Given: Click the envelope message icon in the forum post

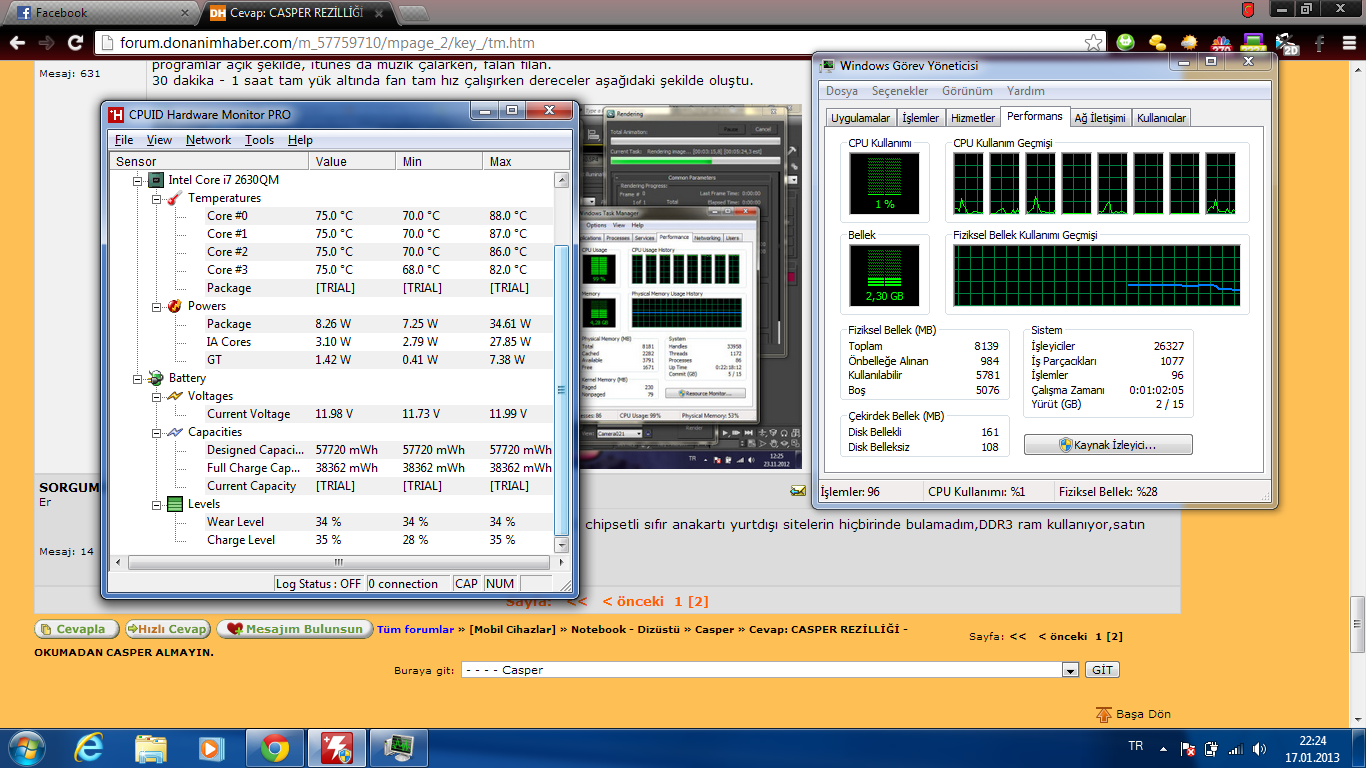Looking at the screenshot, I should [x=798, y=490].
